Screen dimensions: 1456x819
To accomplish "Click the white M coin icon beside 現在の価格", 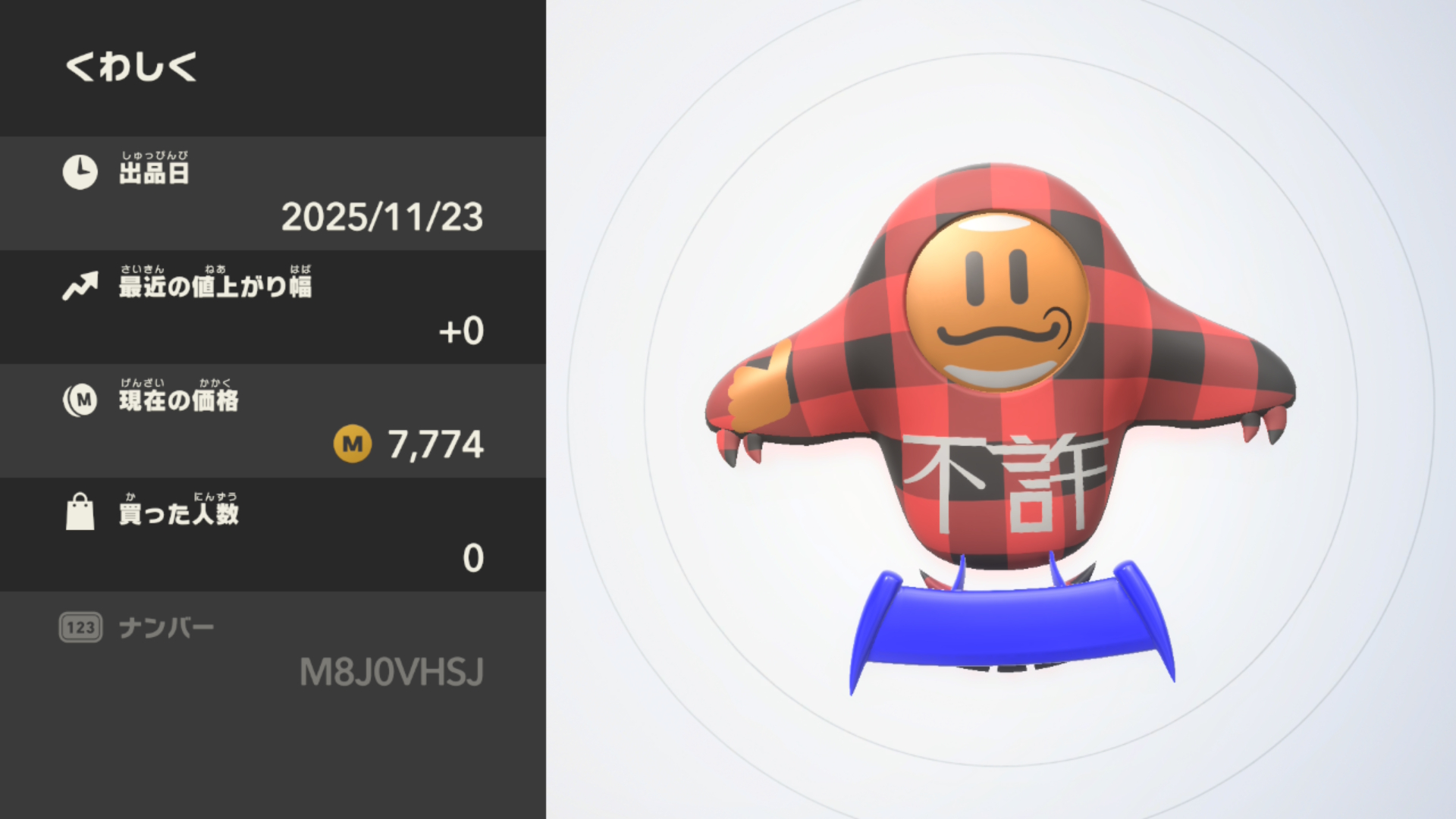I will coord(80,400).
